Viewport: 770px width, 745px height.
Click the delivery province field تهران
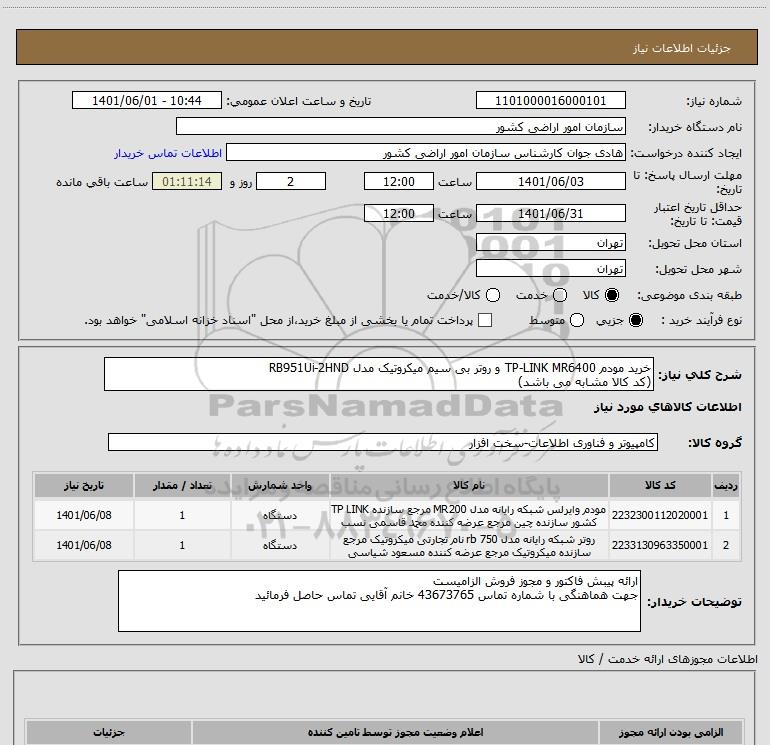point(550,242)
